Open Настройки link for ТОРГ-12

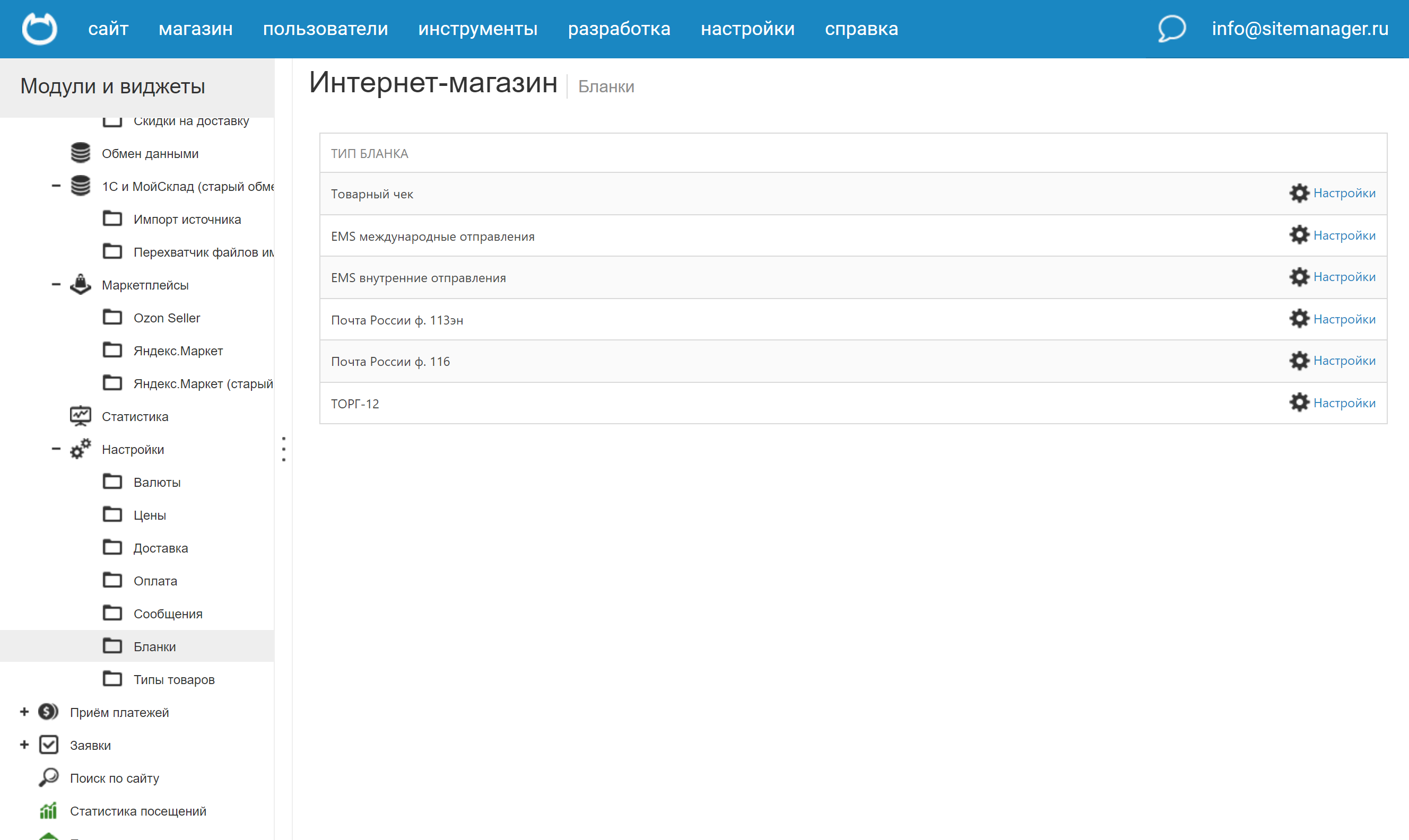pos(1343,403)
